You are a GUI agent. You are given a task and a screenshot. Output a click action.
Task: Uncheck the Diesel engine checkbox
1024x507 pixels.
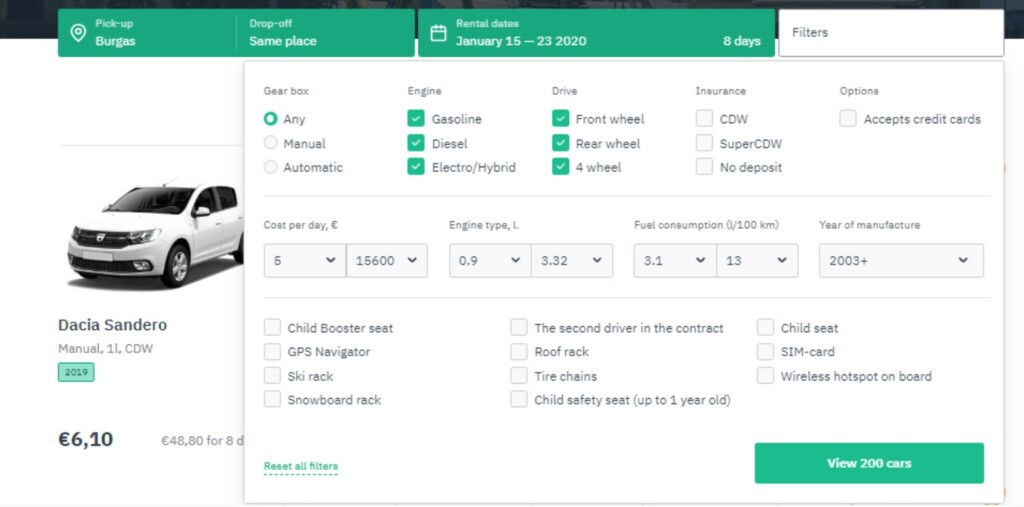[x=416, y=142]
